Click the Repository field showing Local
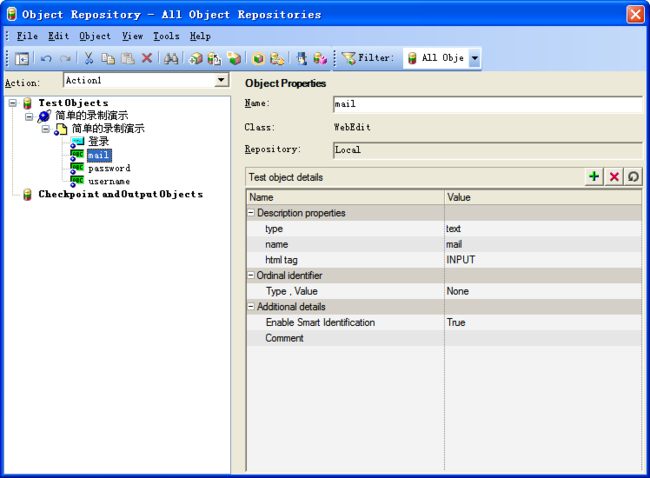Viewport: 650px width, 478px height. point(488,150)
